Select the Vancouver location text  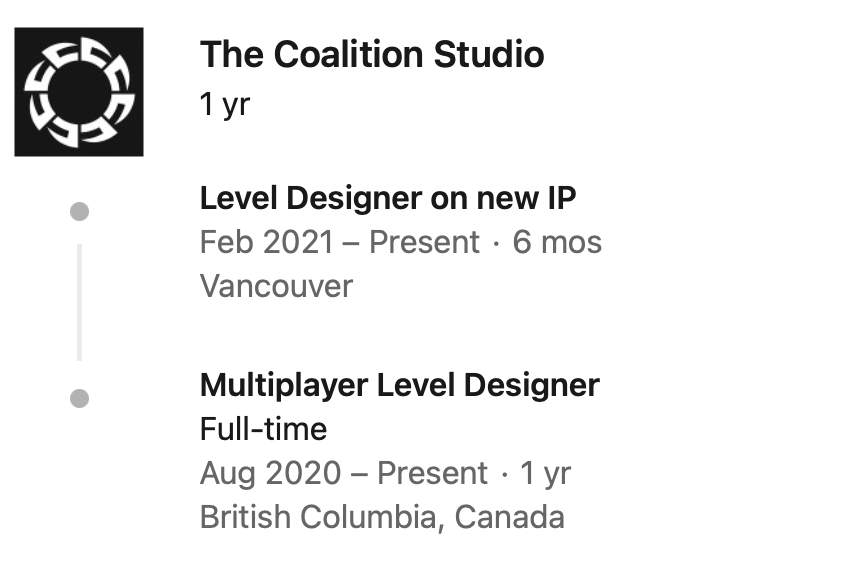pos(276,287)
